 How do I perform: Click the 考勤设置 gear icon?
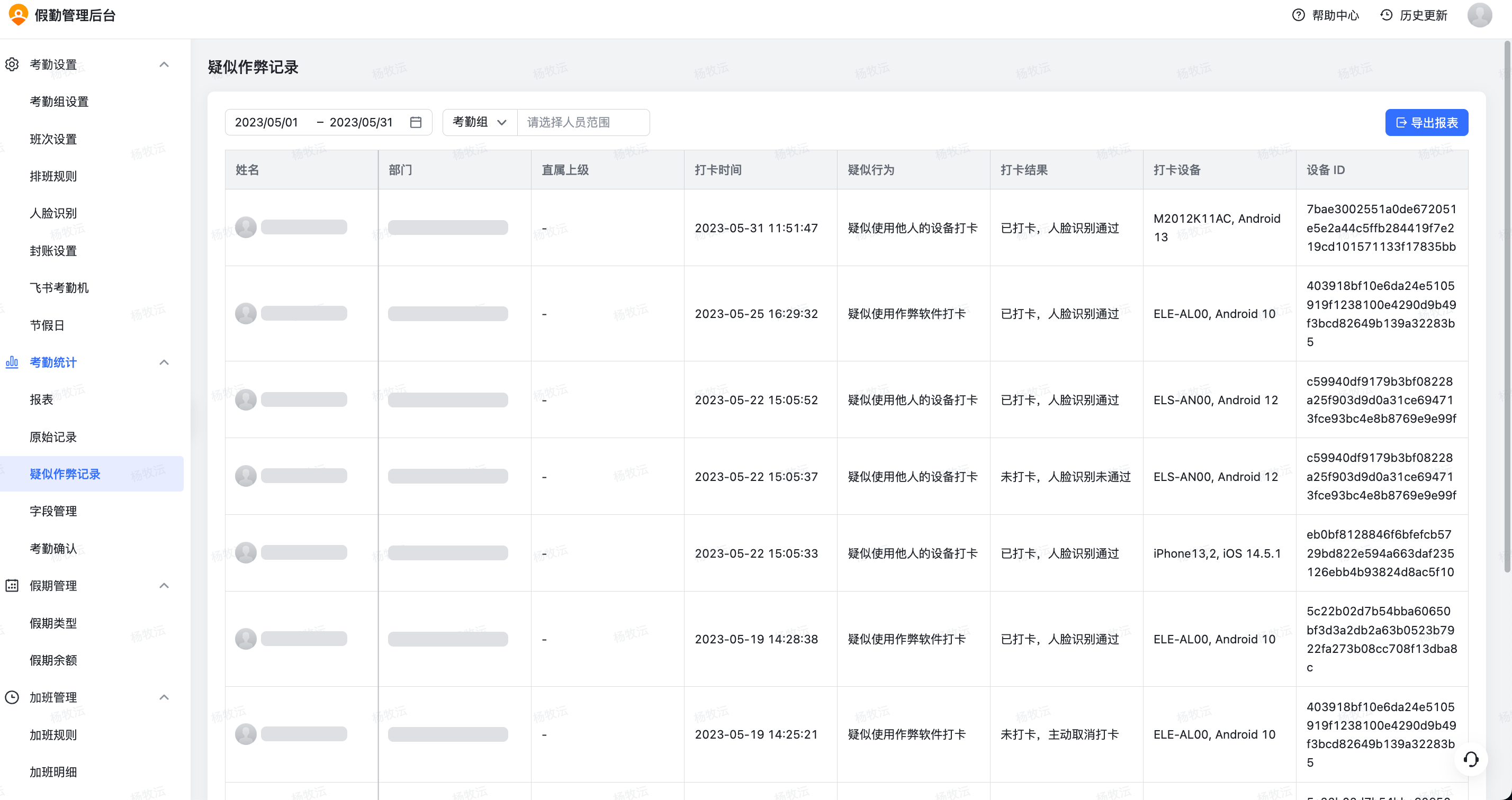pos(12,65)
